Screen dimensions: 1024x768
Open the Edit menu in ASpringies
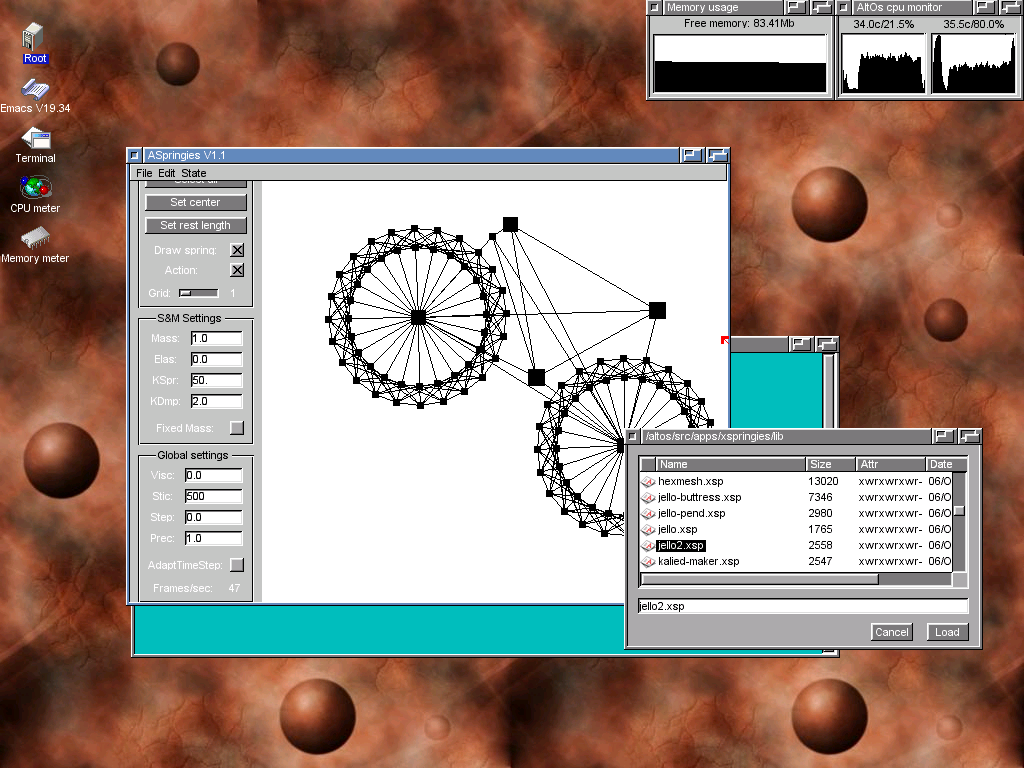click(167, 173)
